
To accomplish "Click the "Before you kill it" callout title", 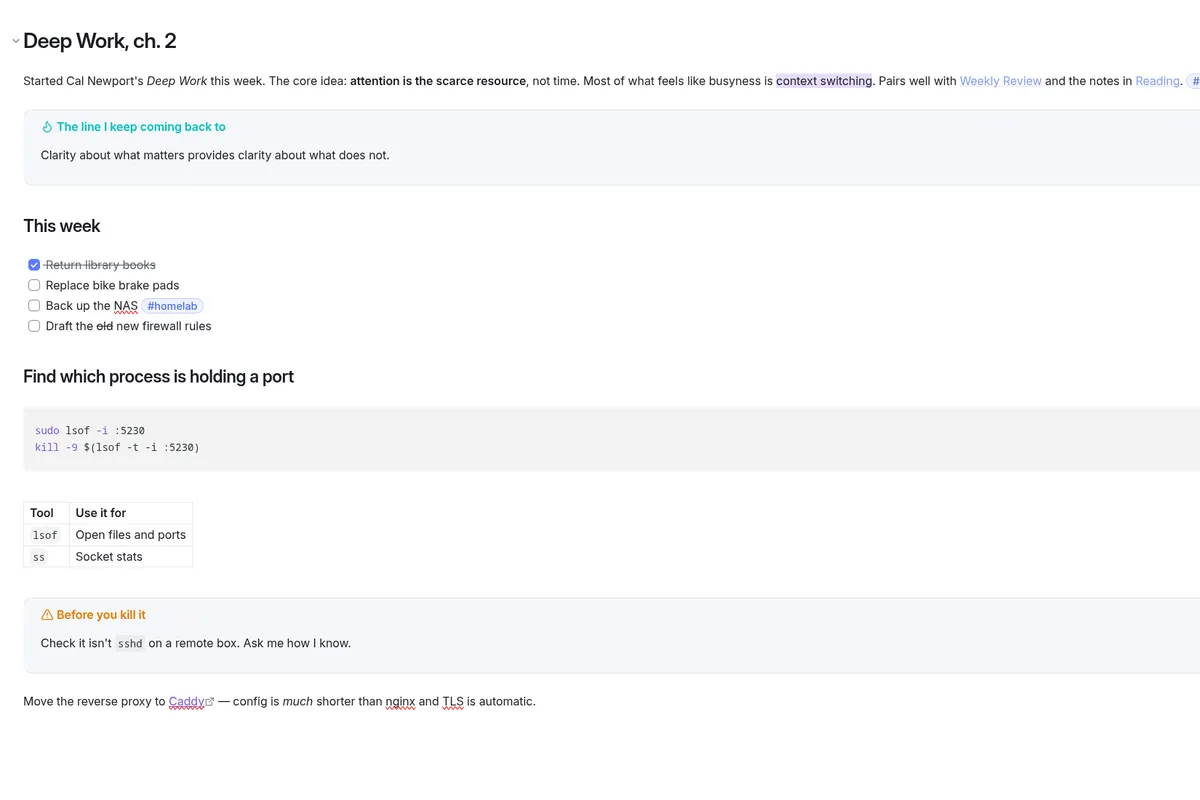I will 101,615.
